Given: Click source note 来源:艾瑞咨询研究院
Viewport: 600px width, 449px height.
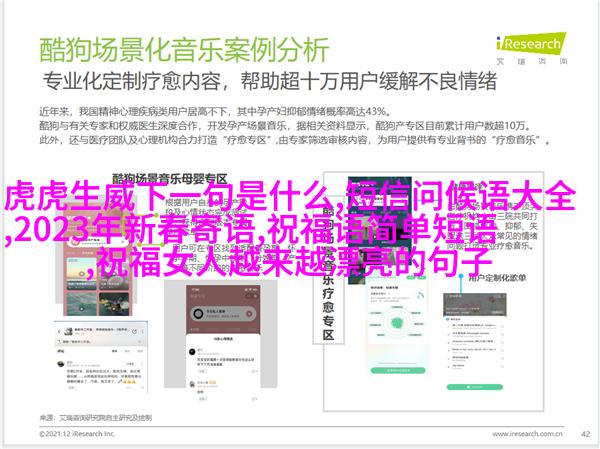Looking at the screenshot, I should tap(96, 417).
